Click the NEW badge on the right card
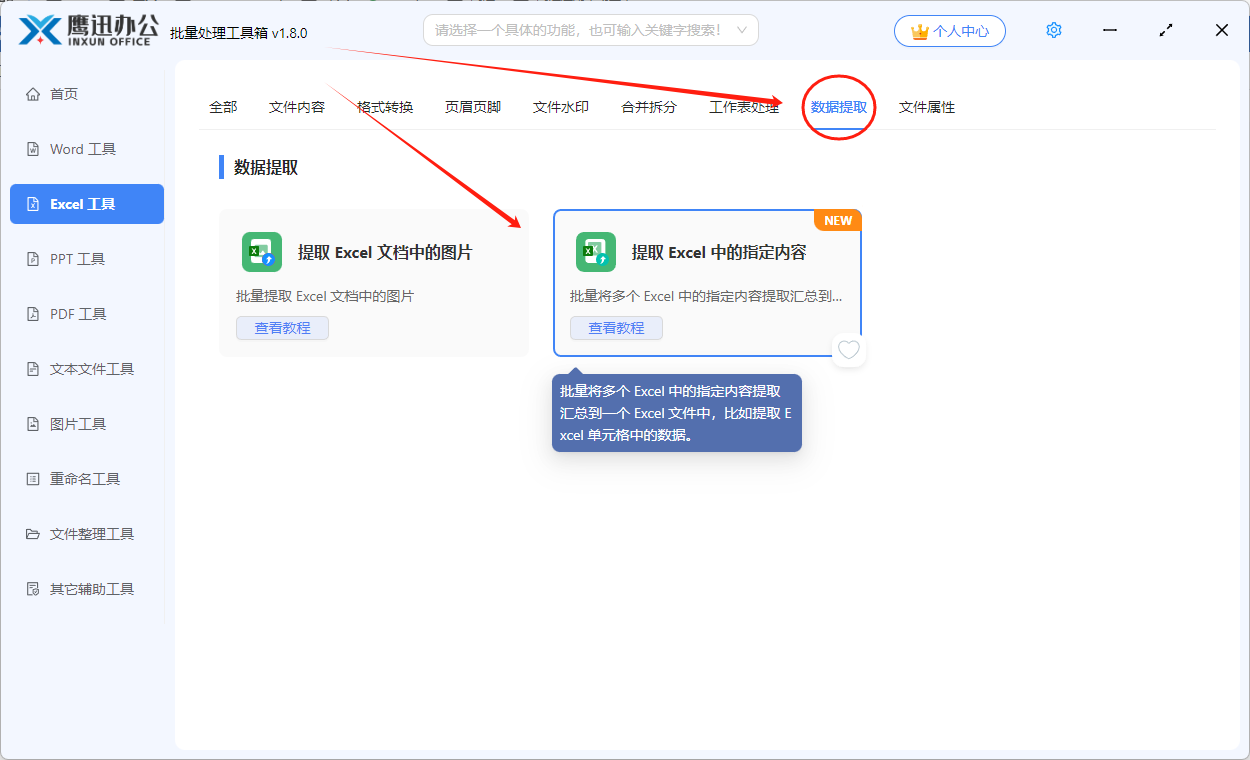Screen dimensions: 1250x760 point(838,220)
